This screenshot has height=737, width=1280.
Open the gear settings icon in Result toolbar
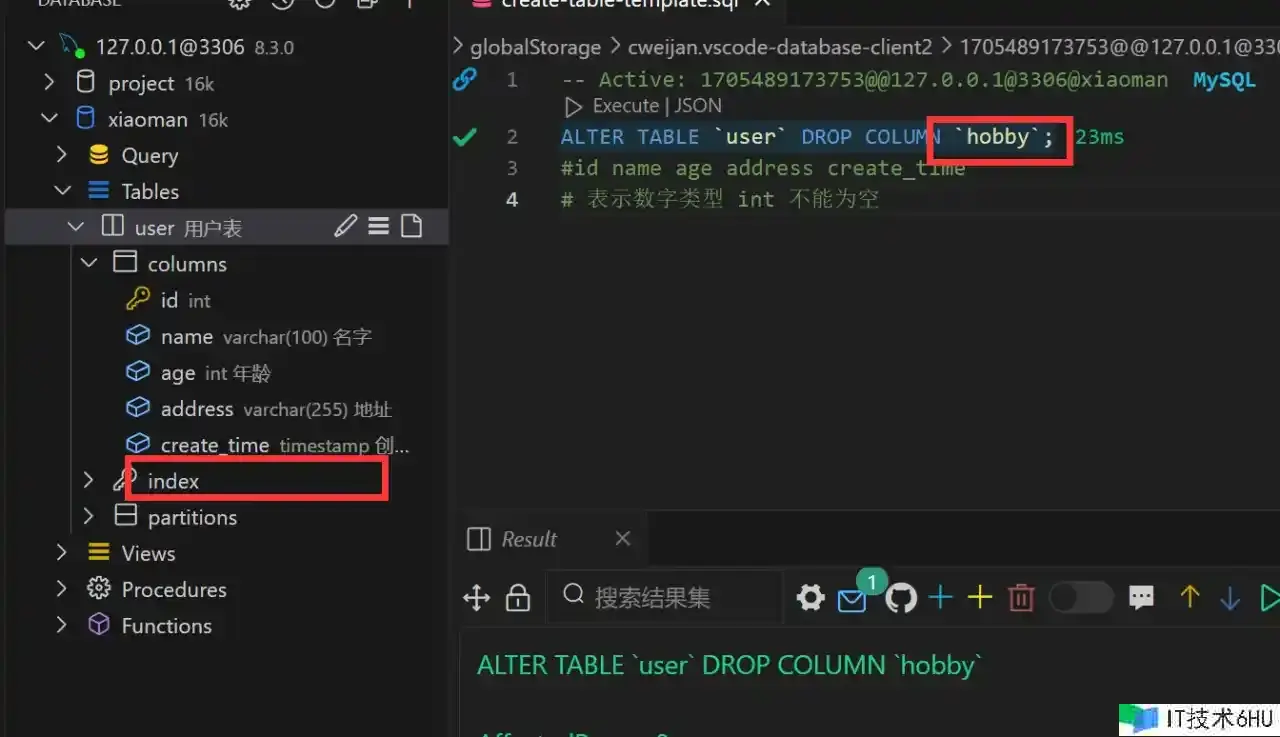point(810,598)
